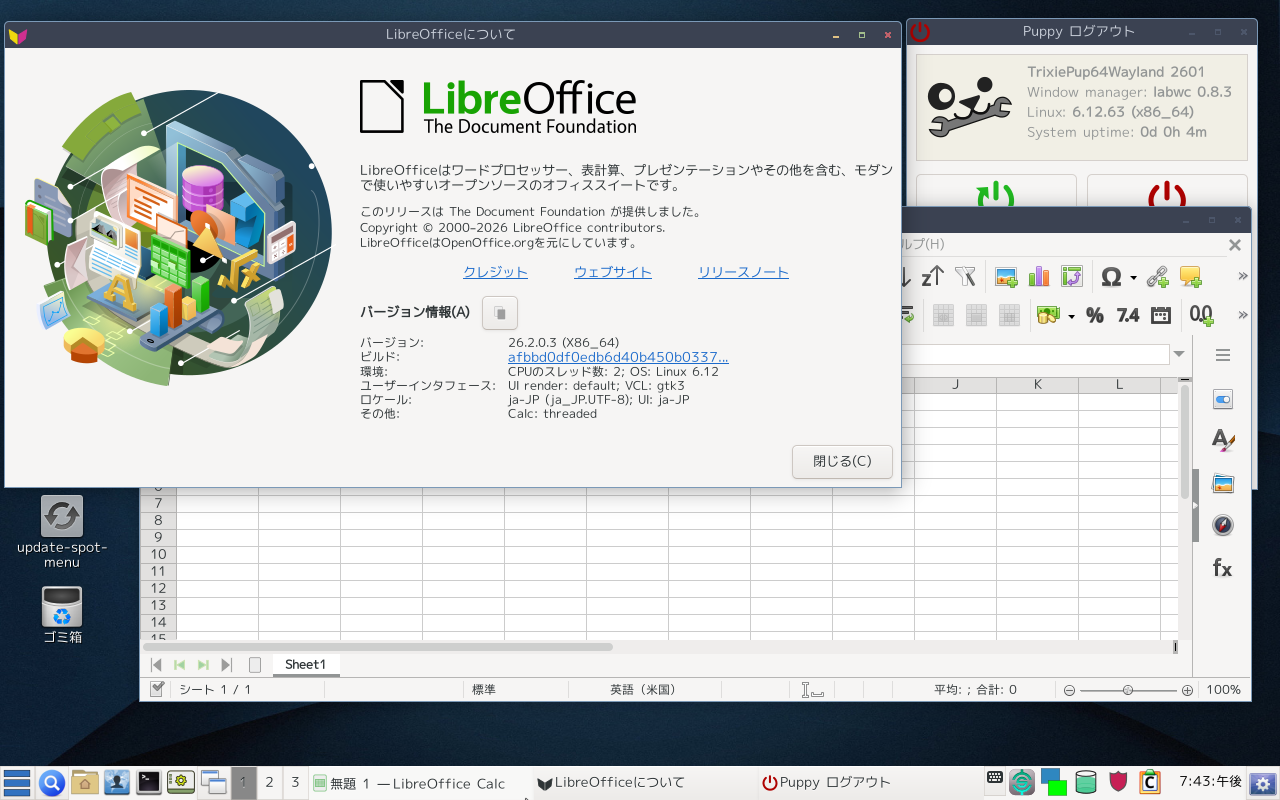The width and height of the screenshot is (1280, 800).
Task: Click the Insert Hyperlink chain icon
Action: (x=1157, y=277)
